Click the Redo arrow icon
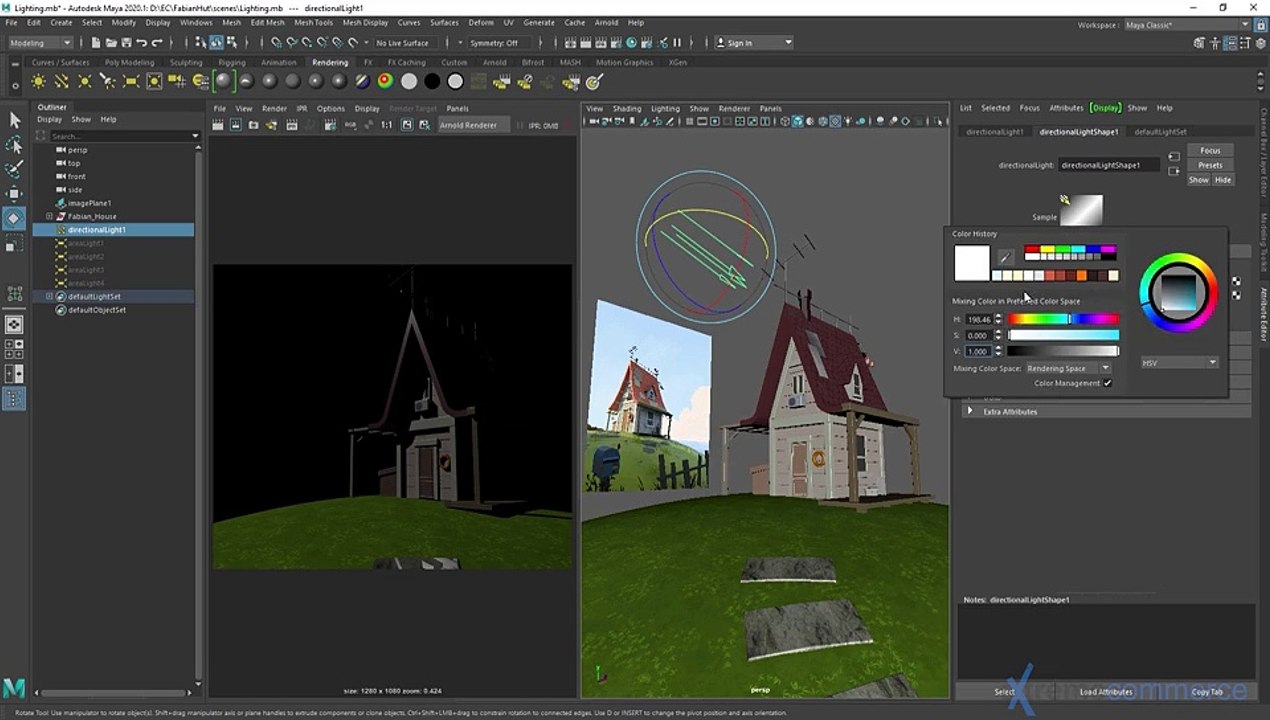 [156, 43]
